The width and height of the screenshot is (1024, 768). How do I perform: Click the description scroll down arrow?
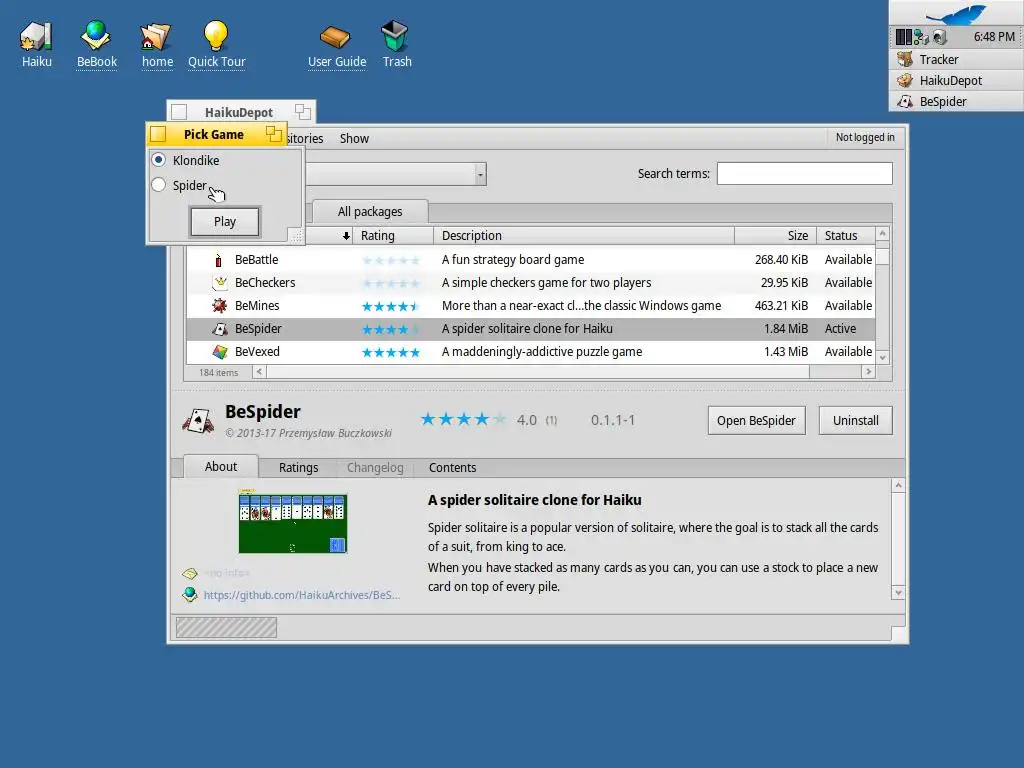[899, 593]
